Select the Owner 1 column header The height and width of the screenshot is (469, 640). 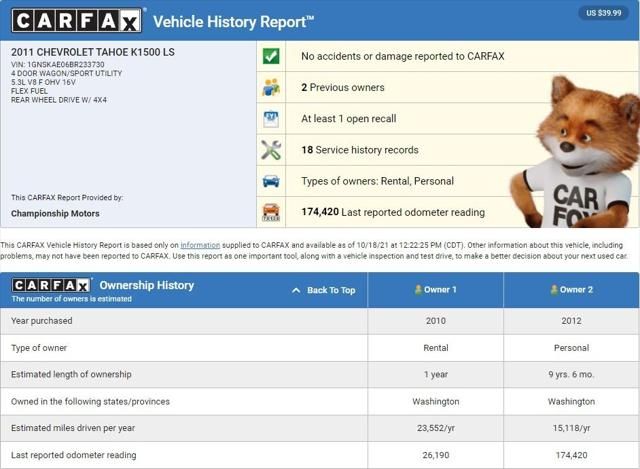pos(436,290)
